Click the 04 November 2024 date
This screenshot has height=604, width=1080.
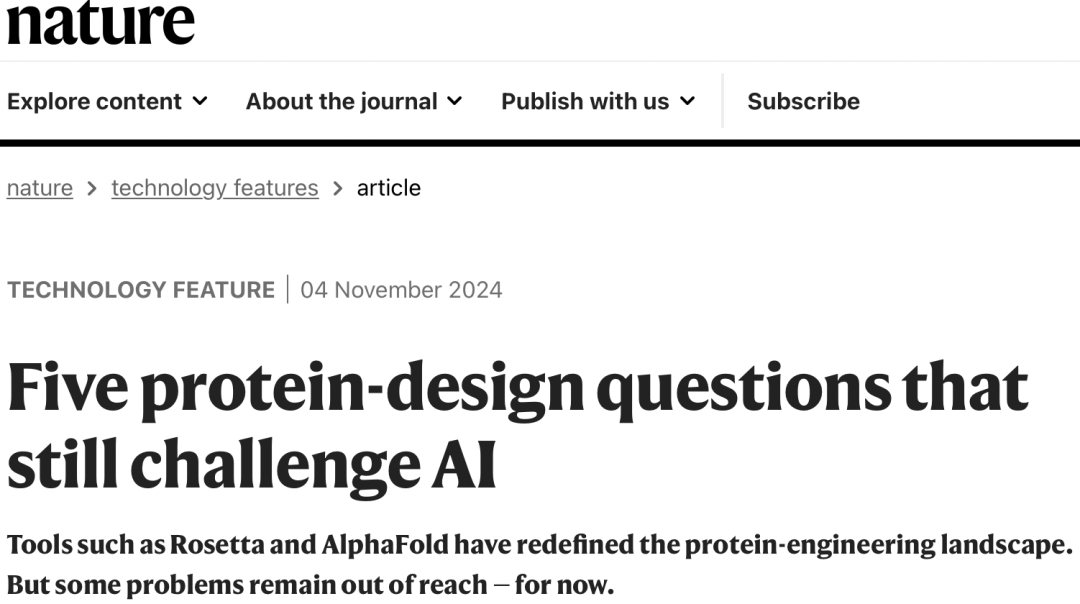pyautogui.click(x=401, y=290)
